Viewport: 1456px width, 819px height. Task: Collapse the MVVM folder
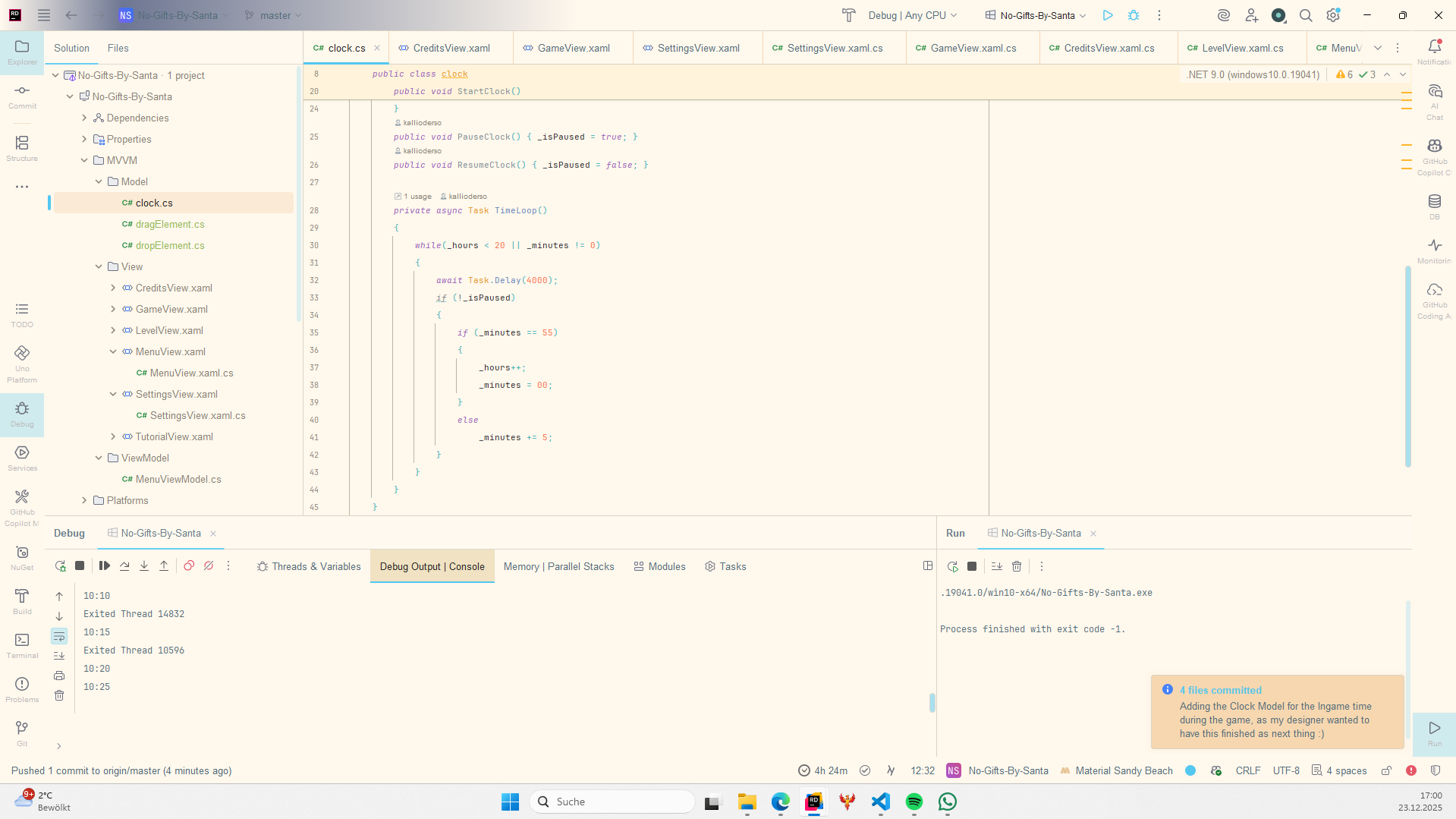pyautogui.click(x=84, y=160)
